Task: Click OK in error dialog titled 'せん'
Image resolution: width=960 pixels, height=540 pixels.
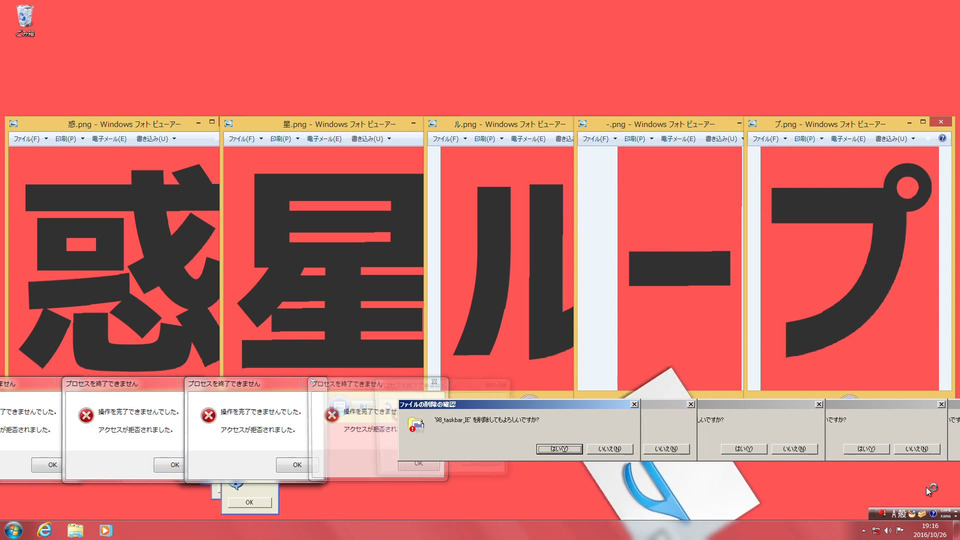Action: tap(48, 465)
